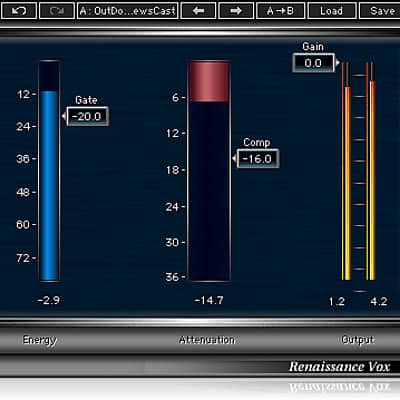This screenshot has height=400, width=400.
Task: Click the Comp threshold arrow handle
Action: coord(234,159)
